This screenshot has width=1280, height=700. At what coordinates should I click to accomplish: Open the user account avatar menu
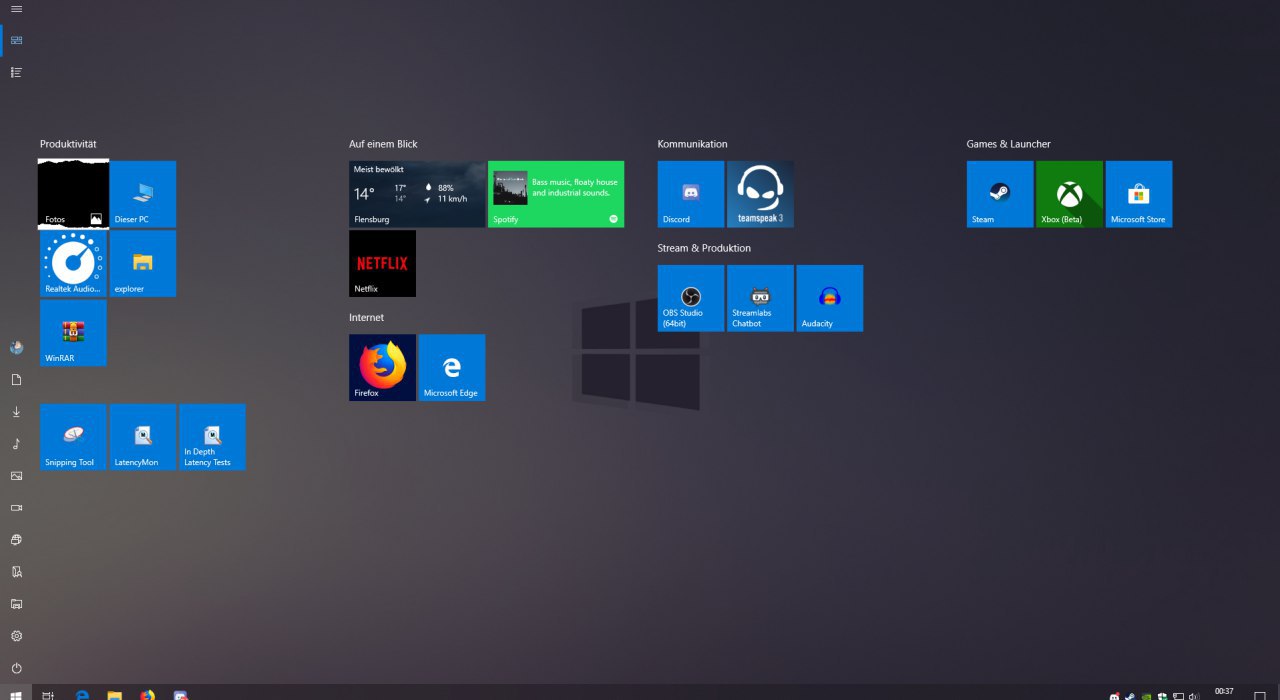pyautogui.click(x=16, y=348)
